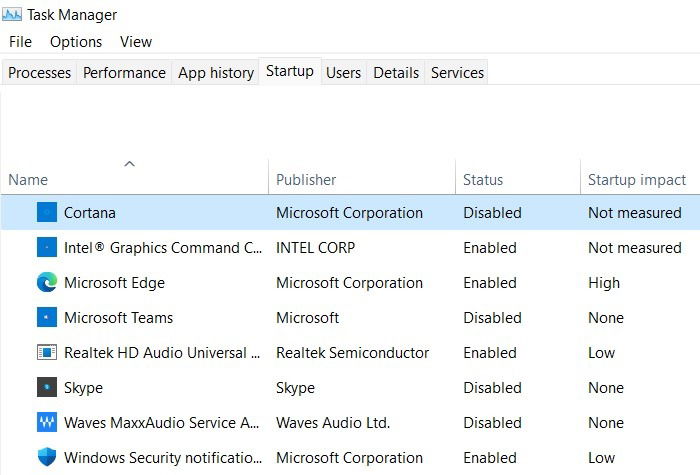Click the Microsoft Teams icon
Screen dimensions: 700x475
(47, 317)
